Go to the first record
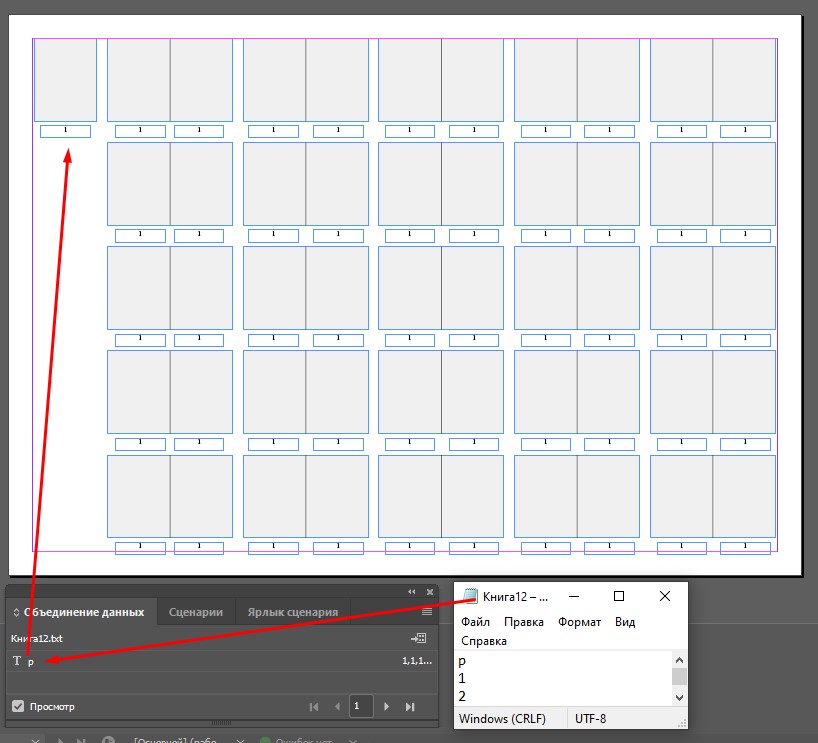The image size is (818, 743). pyautogui.click(x=314, y=706)
